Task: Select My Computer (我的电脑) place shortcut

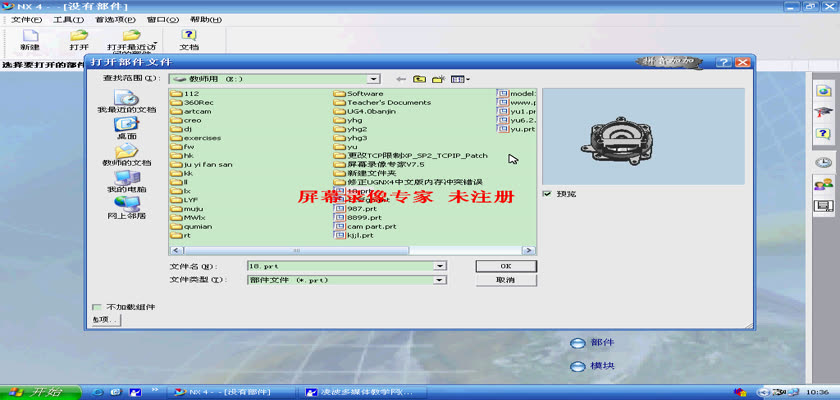Action: [126, 181]
